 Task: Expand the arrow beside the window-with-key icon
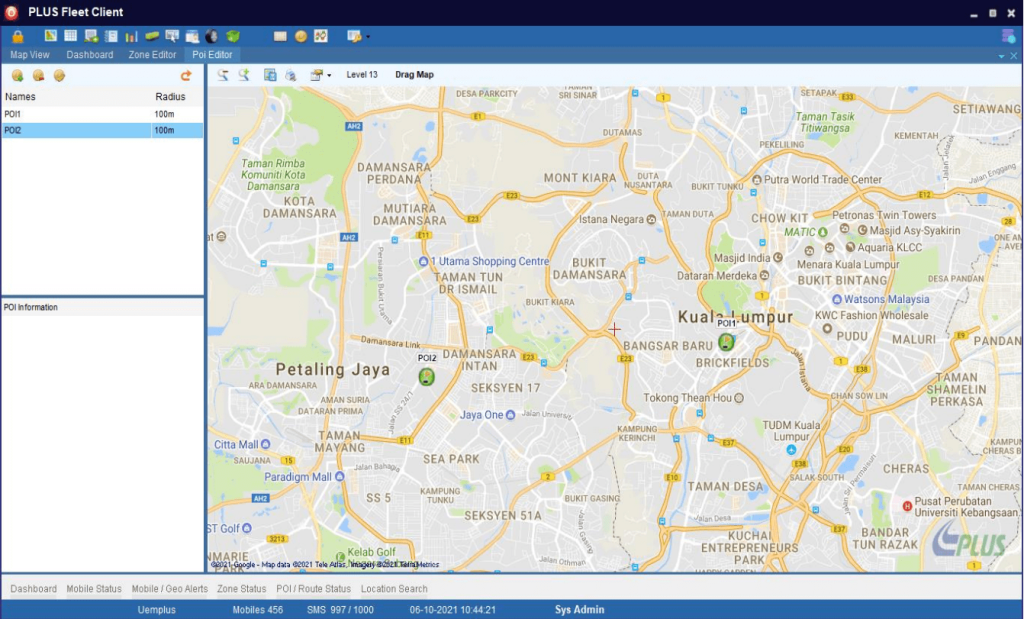click(368, 37)
